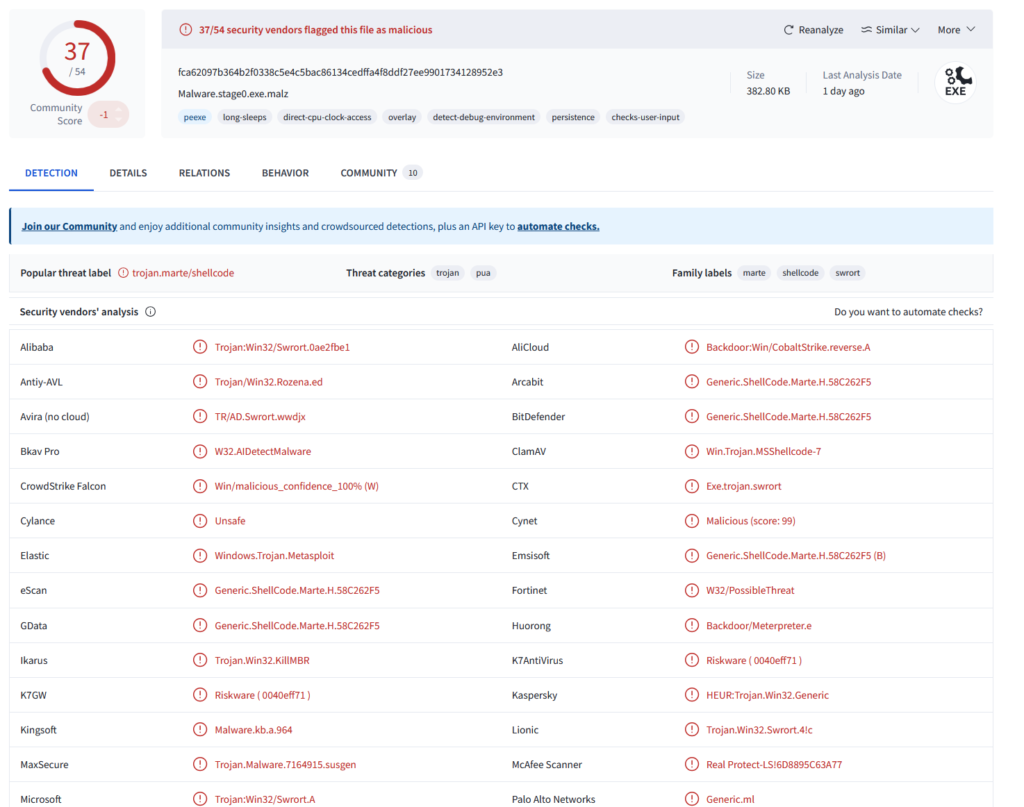Image resolution: width=1024 pixels, height=807 pixels.
Task: Click the info icon beside Security vendors' analysis
Action: (150, 311)
